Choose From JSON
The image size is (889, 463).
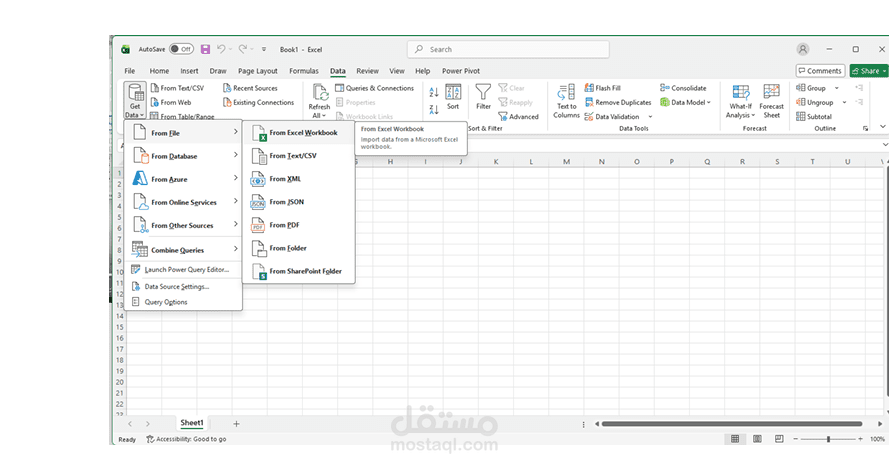(x=299, y=202)
